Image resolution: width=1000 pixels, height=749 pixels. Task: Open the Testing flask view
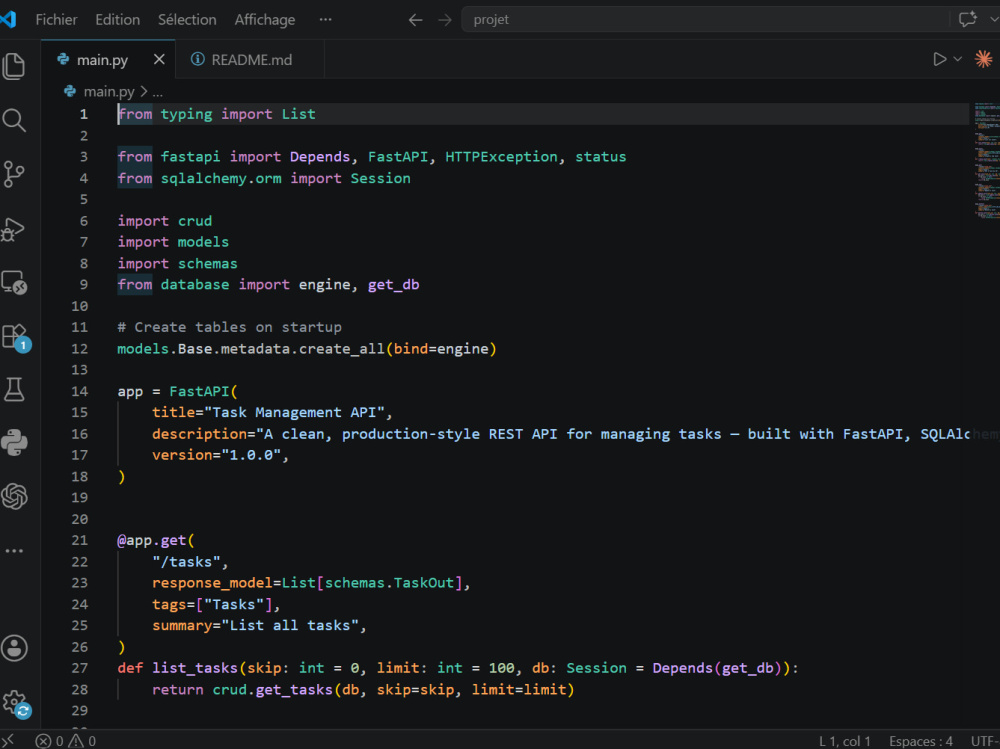[14, 389]
